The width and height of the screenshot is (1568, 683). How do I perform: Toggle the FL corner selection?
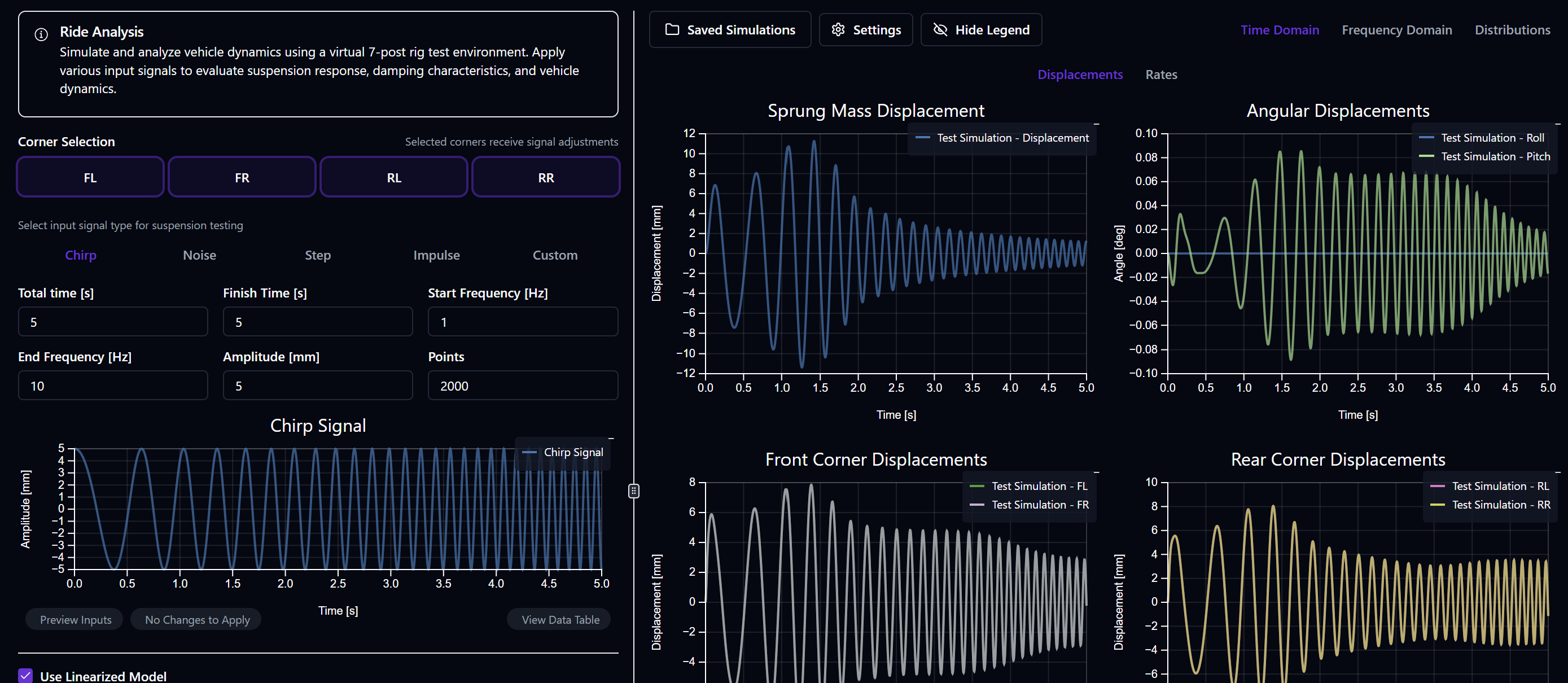(x=90, y=178)
